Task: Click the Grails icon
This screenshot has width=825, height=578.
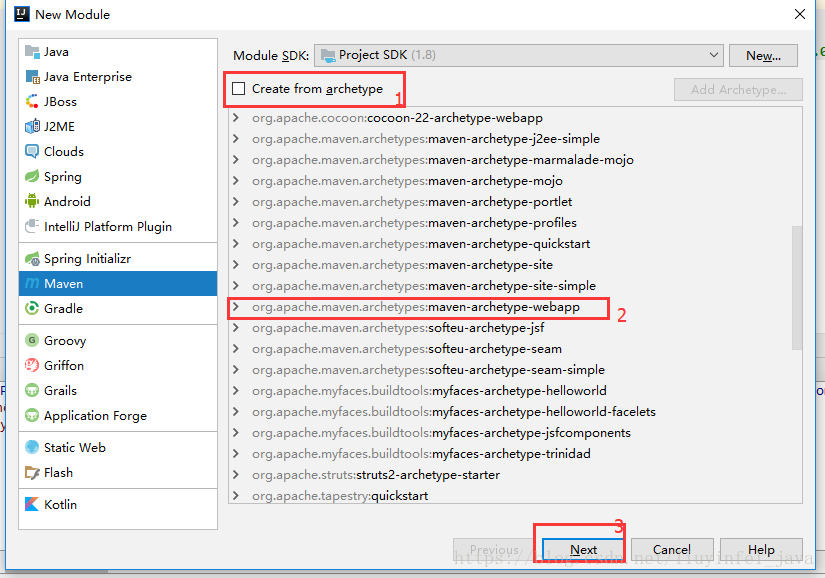Action: click(x=32, y=390)
